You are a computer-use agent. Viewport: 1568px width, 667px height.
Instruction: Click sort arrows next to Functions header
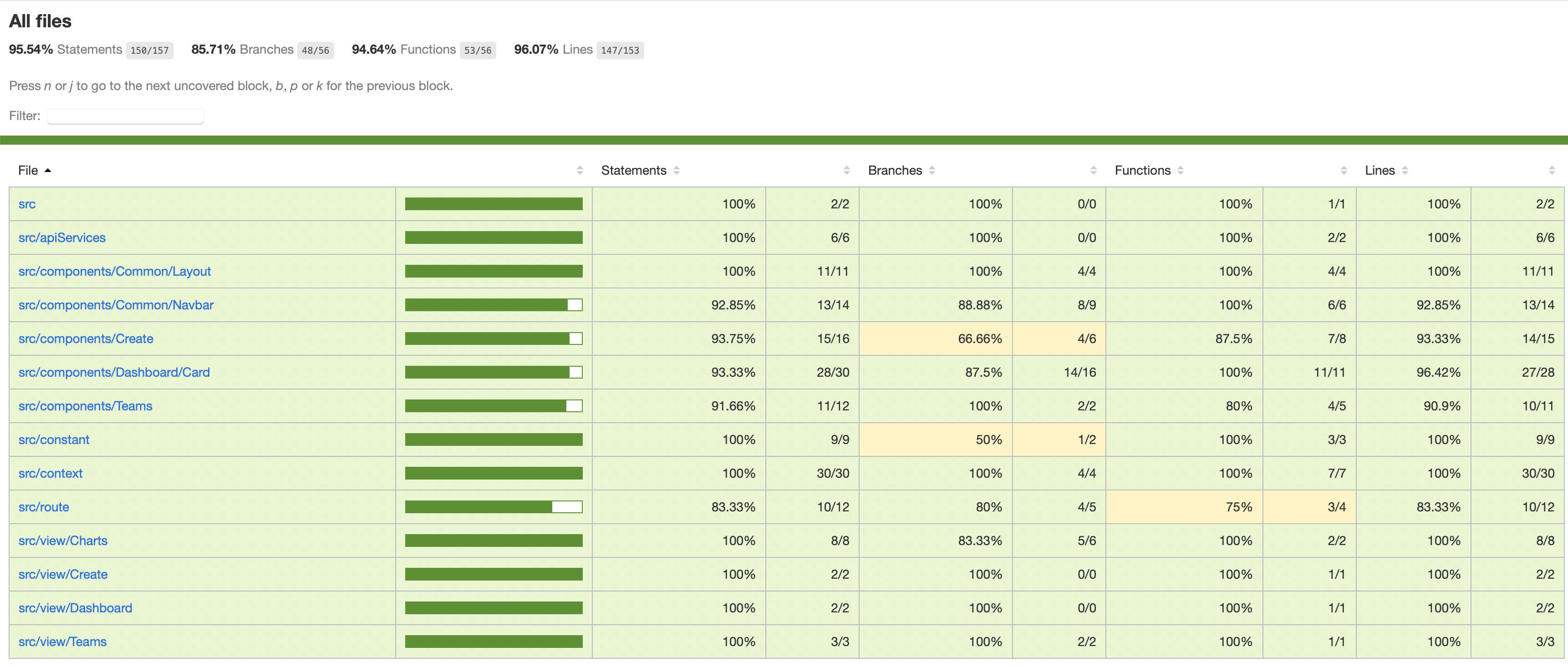click(x=1180, y=171)
